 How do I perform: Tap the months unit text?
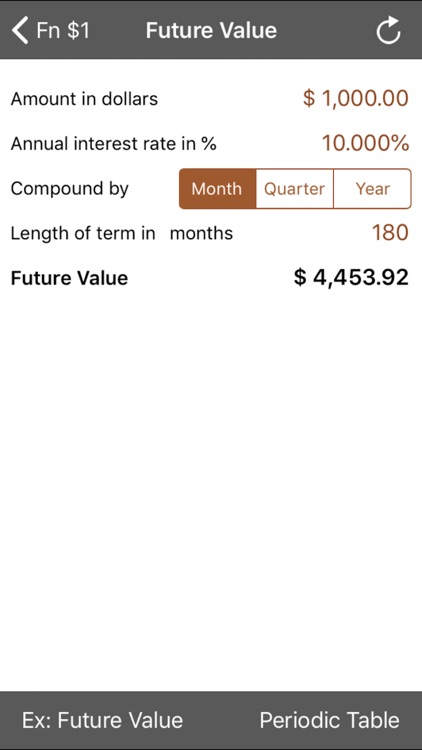coord(201,233)
